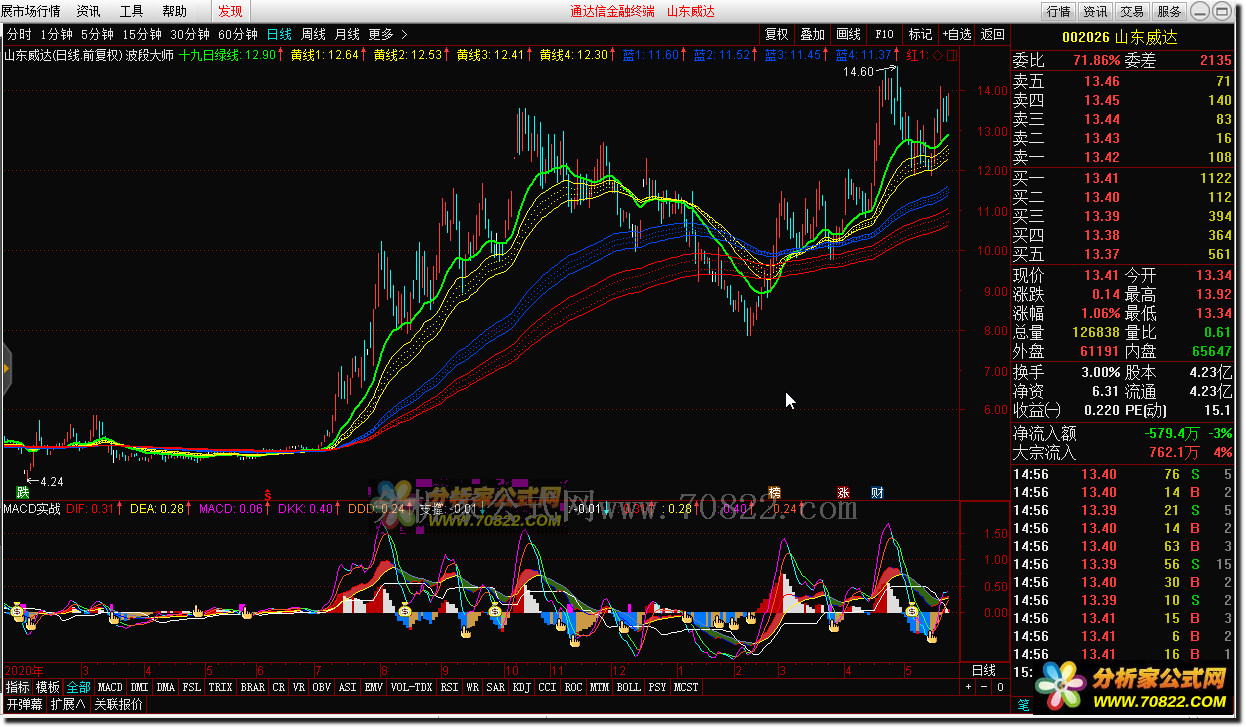Select the OBV indicator tab

tap(322, 687)
